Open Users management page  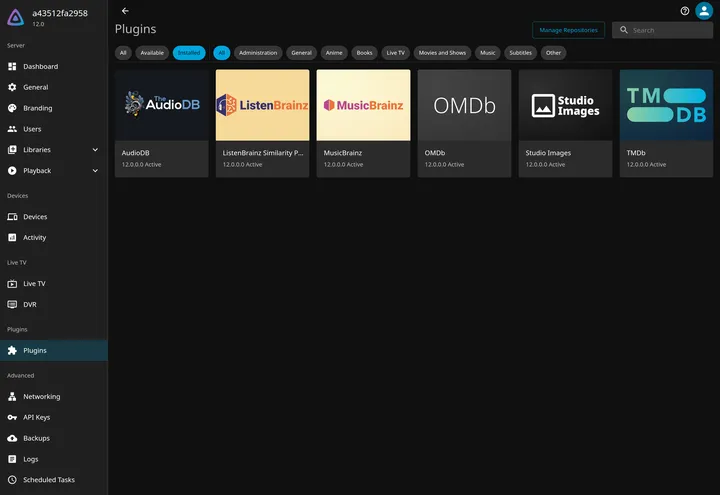pos(54,129)
